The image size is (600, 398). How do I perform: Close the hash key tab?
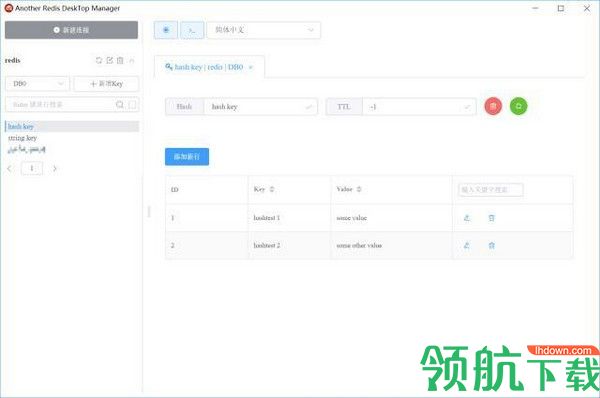(251, 67)
